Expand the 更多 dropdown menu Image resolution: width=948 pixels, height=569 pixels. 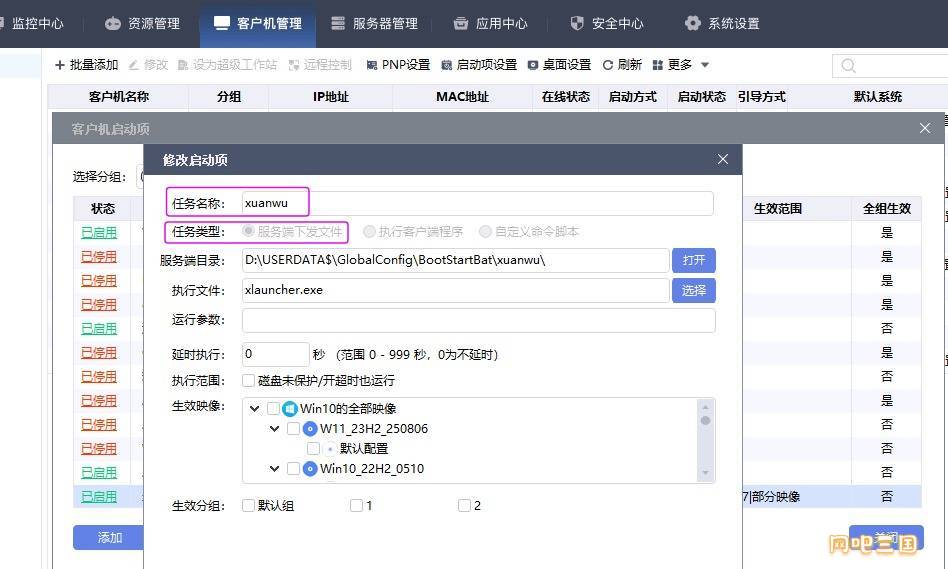coord(681,65)
